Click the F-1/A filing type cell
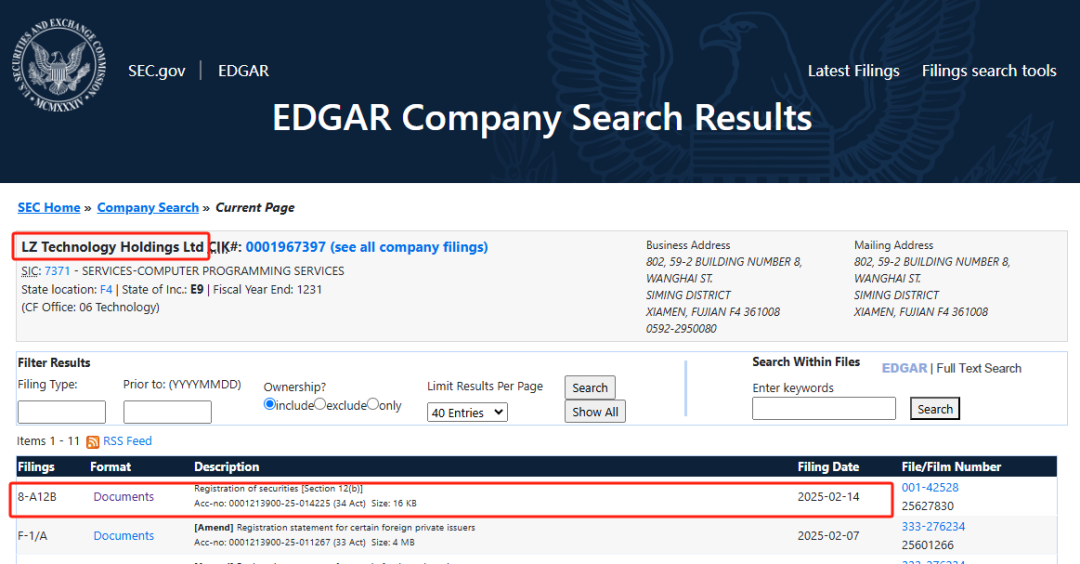This screenshot has width=1080, height=564. 32,536
